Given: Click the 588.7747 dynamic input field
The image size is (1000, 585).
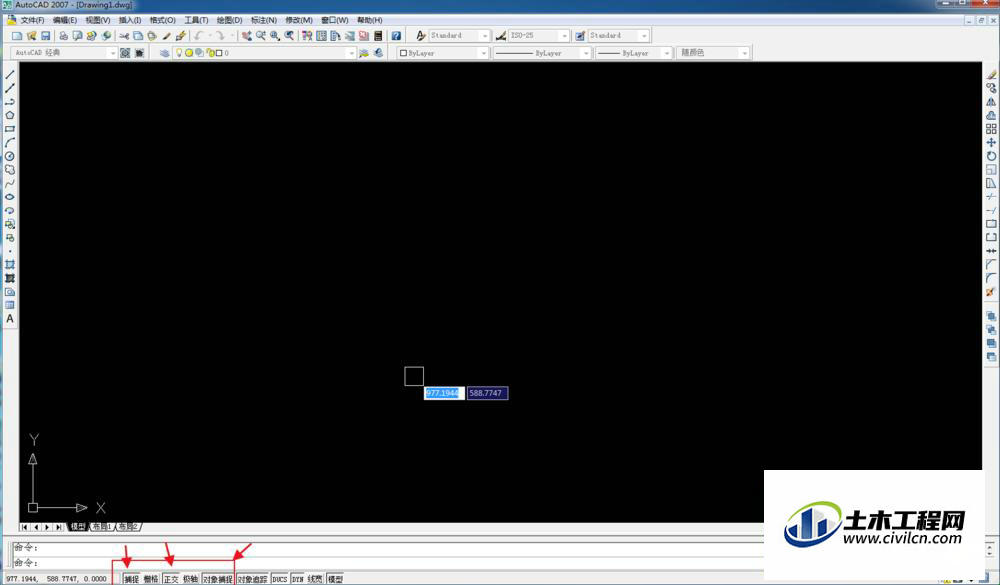Looking at the screenshot, I should (487, 393).
